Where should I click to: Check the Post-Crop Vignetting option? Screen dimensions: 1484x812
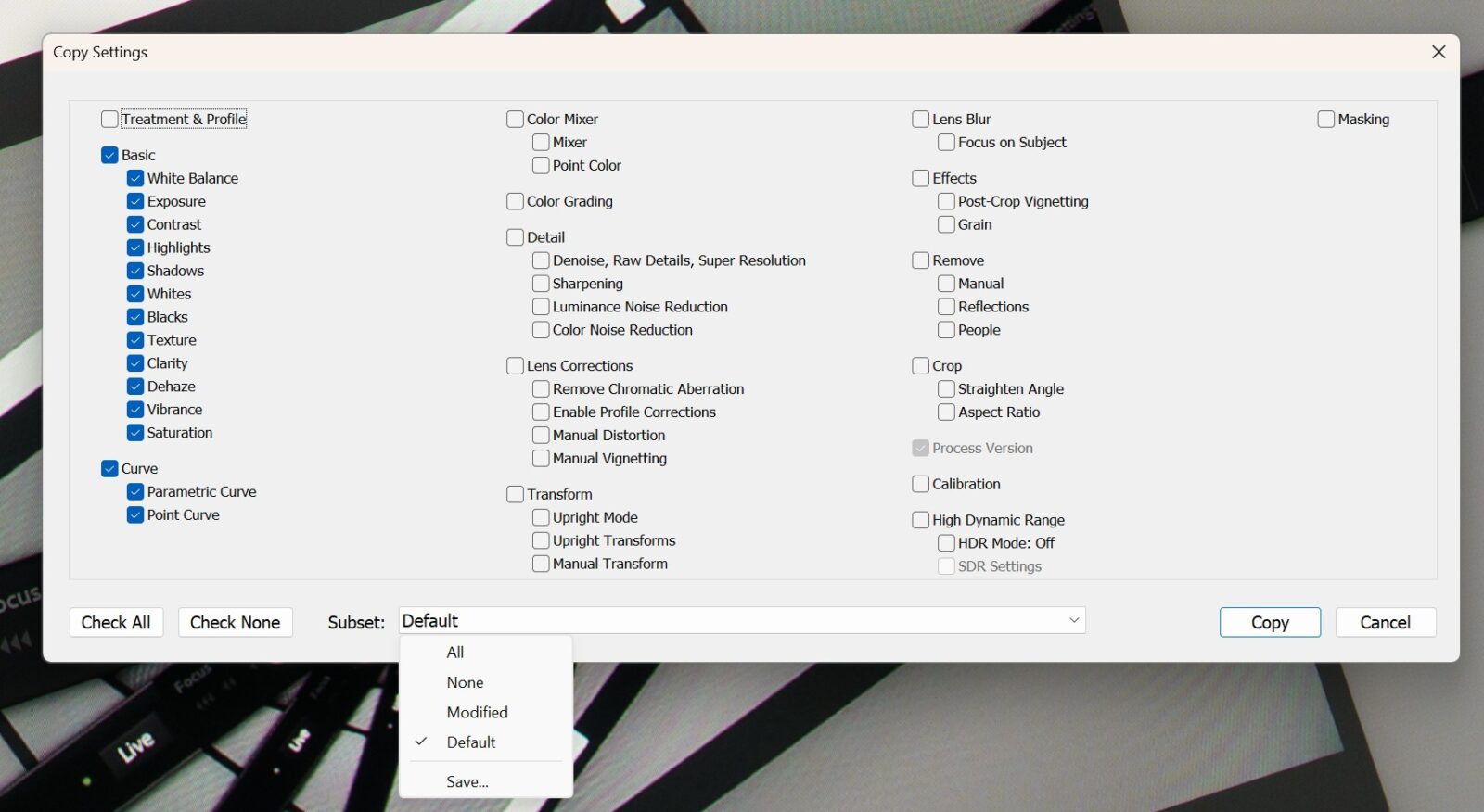tap(946, 201)
